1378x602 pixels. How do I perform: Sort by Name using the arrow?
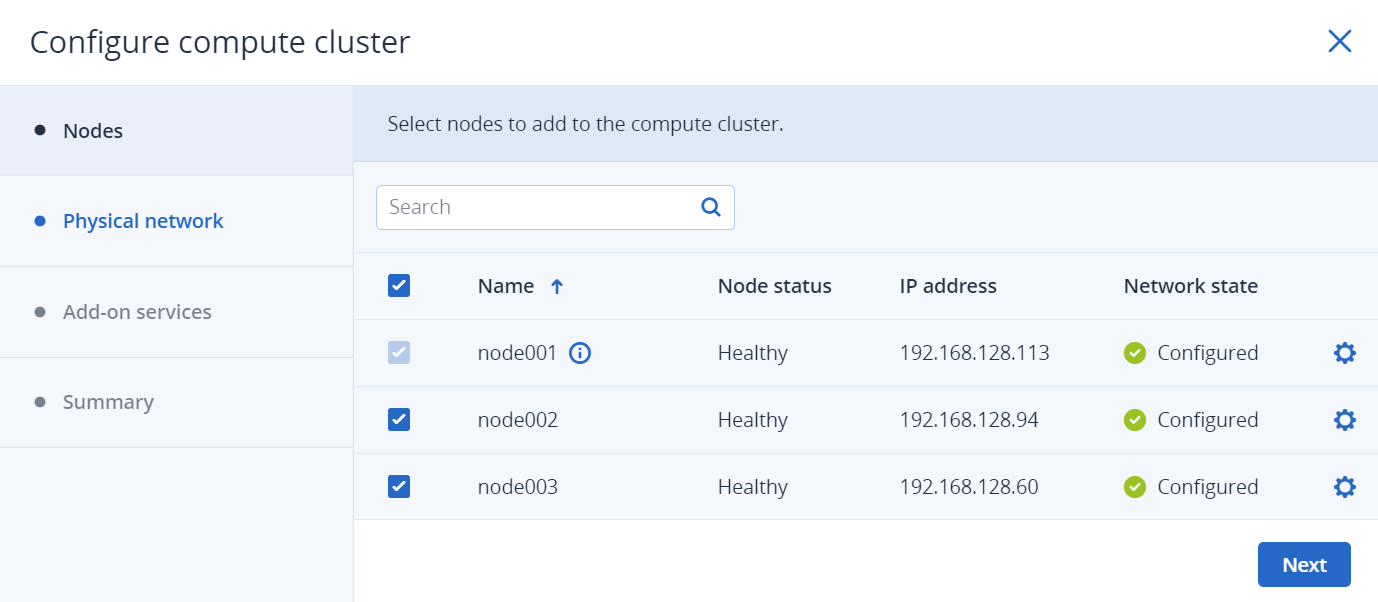point(557,287)
